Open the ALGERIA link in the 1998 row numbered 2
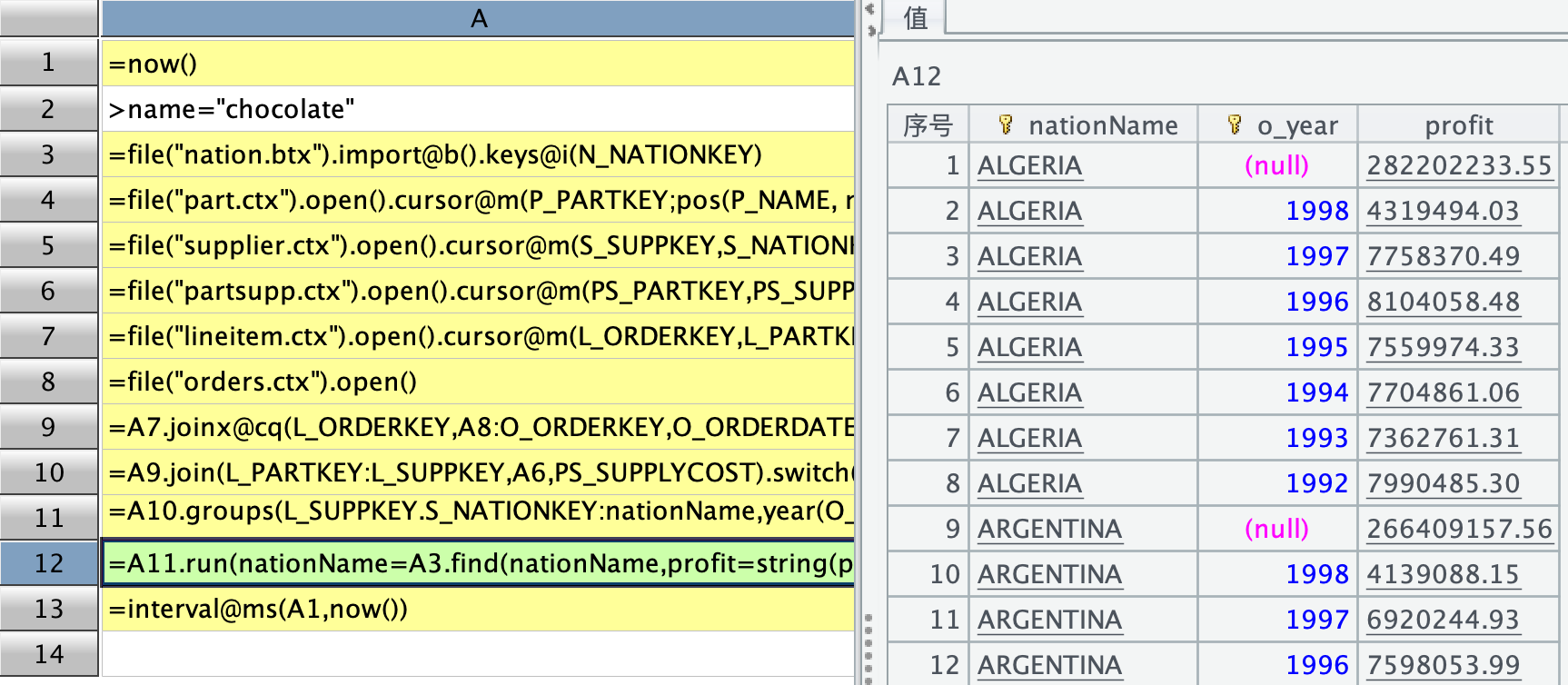Screen dimensions: 1568x685 (1029, 211)
